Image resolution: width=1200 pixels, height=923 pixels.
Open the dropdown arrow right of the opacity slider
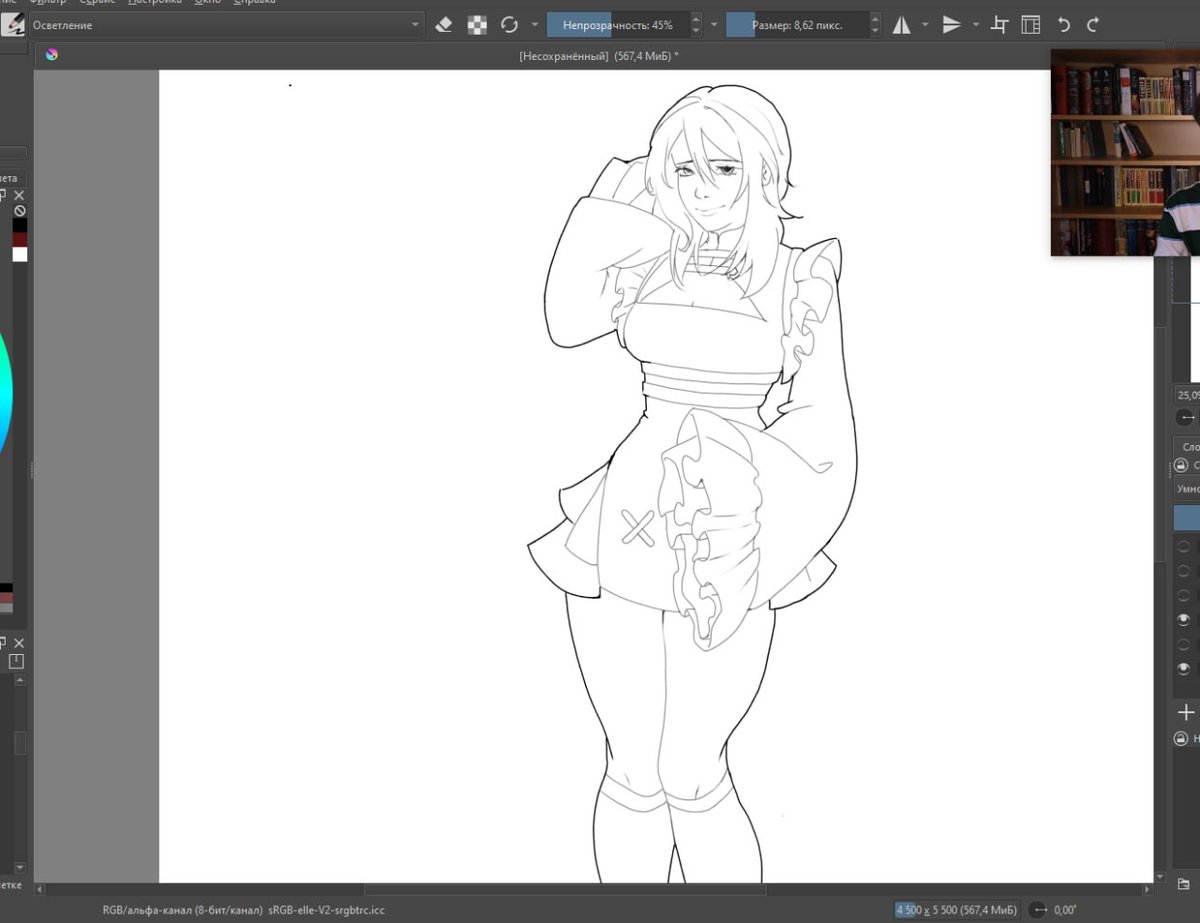(x=713, y=24)
